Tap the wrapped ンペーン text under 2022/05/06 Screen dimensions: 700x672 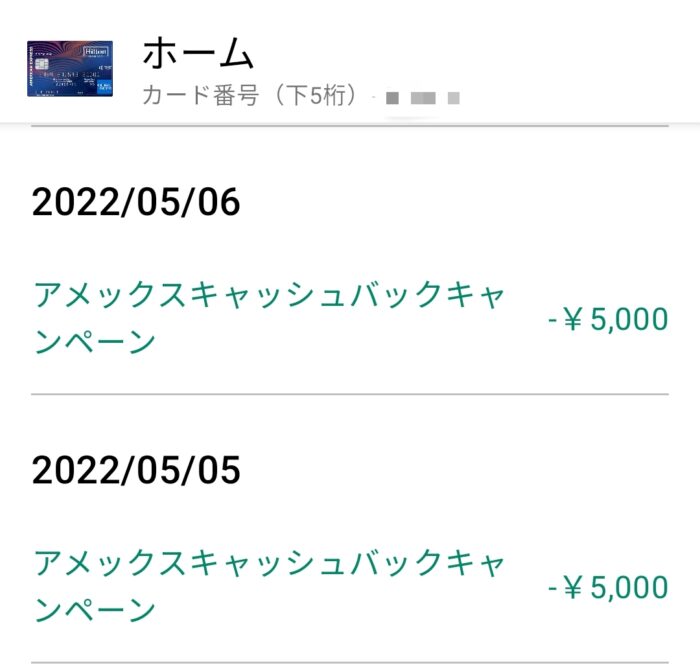point(95,342)
